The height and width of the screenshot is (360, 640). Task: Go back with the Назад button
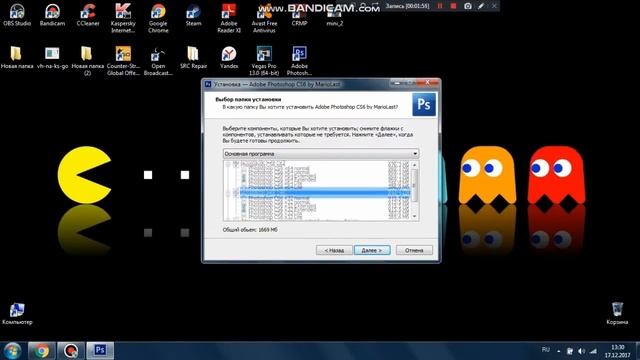pos(334,250)
